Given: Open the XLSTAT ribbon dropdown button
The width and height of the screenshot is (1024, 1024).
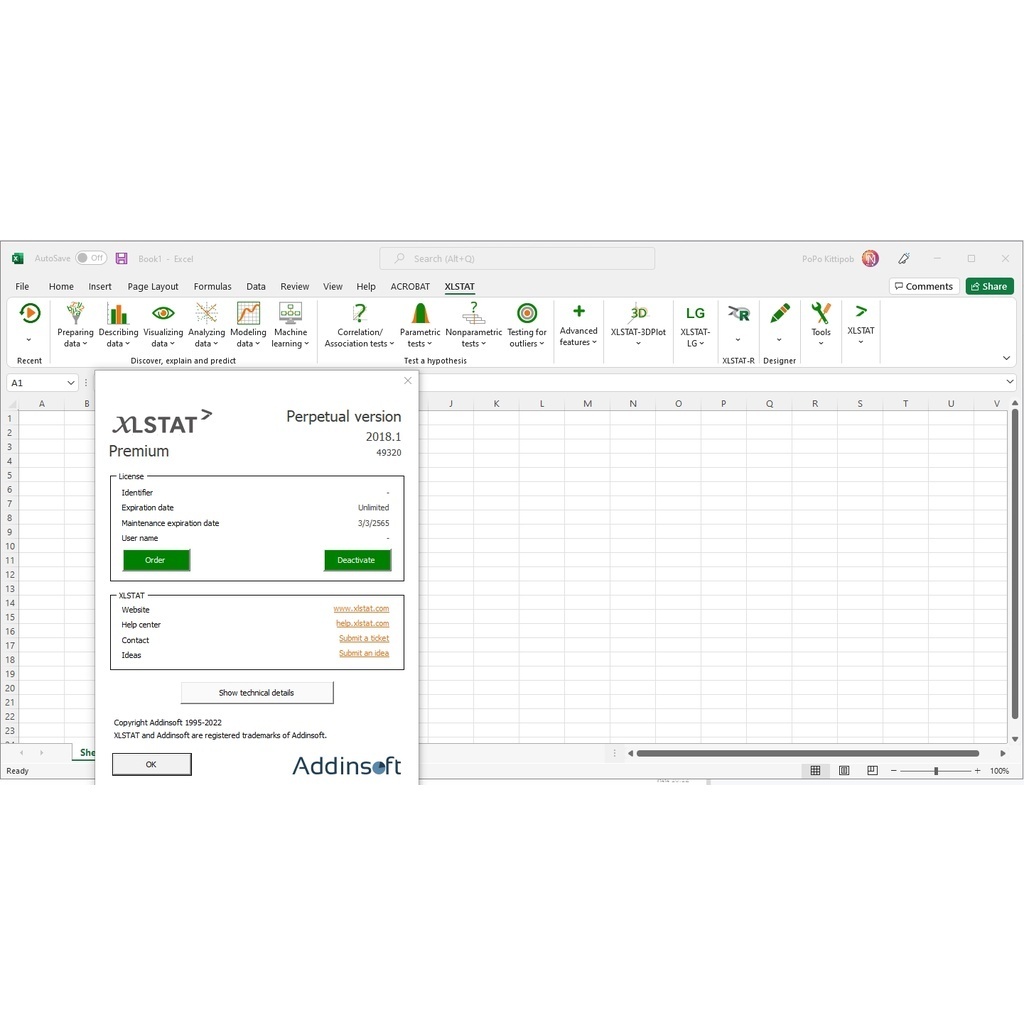Looking at the screenshot, I should pyautogui.click(x=861, y=325).
